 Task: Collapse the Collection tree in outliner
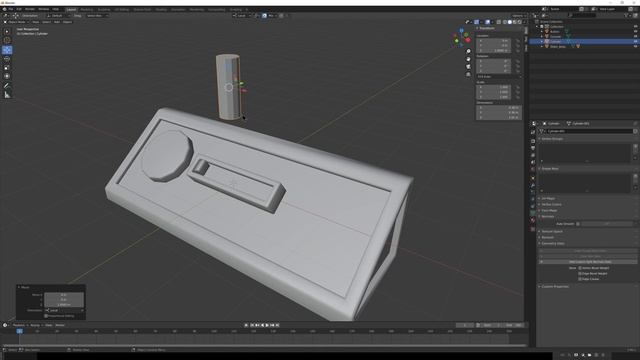(x=537, y=27)
